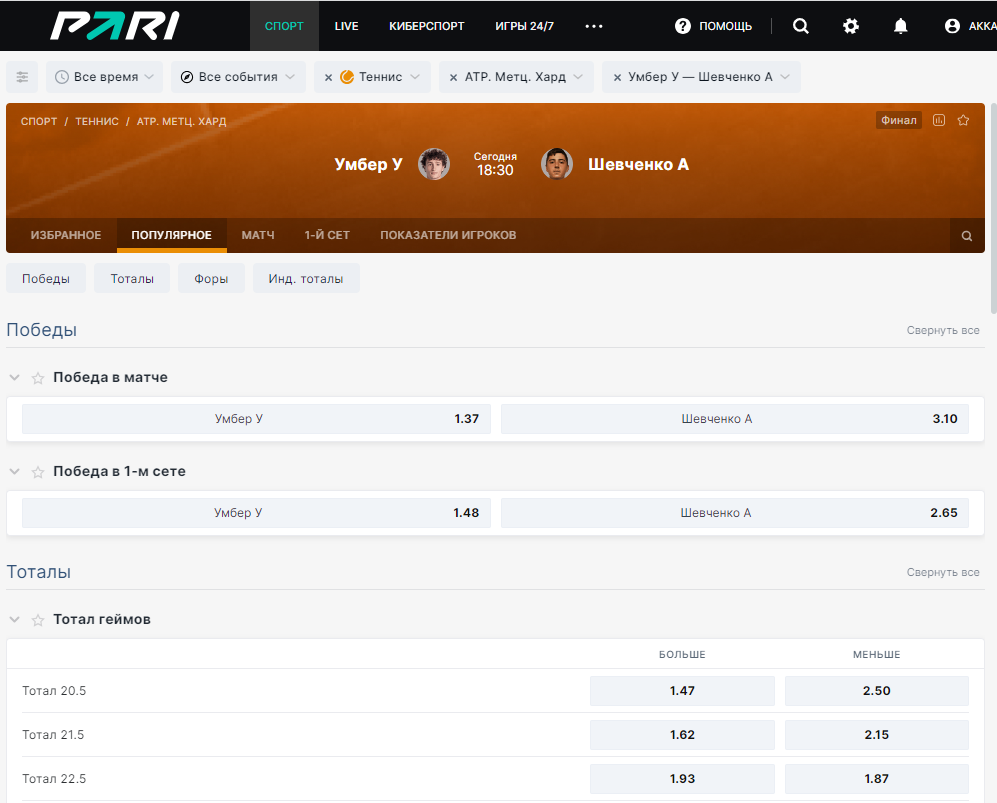Jump to Победы markets chip

coord(46,278)
